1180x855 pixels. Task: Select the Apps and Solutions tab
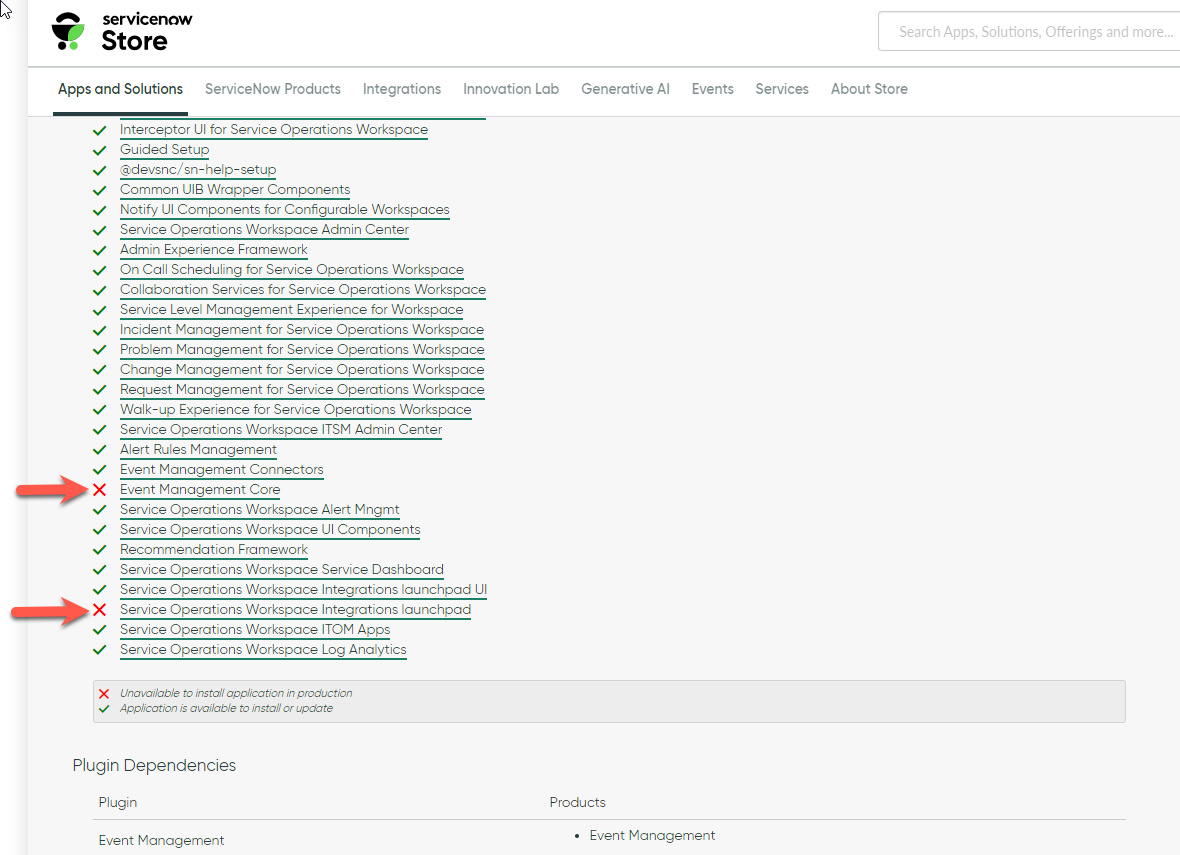click(x=120, y=89)
